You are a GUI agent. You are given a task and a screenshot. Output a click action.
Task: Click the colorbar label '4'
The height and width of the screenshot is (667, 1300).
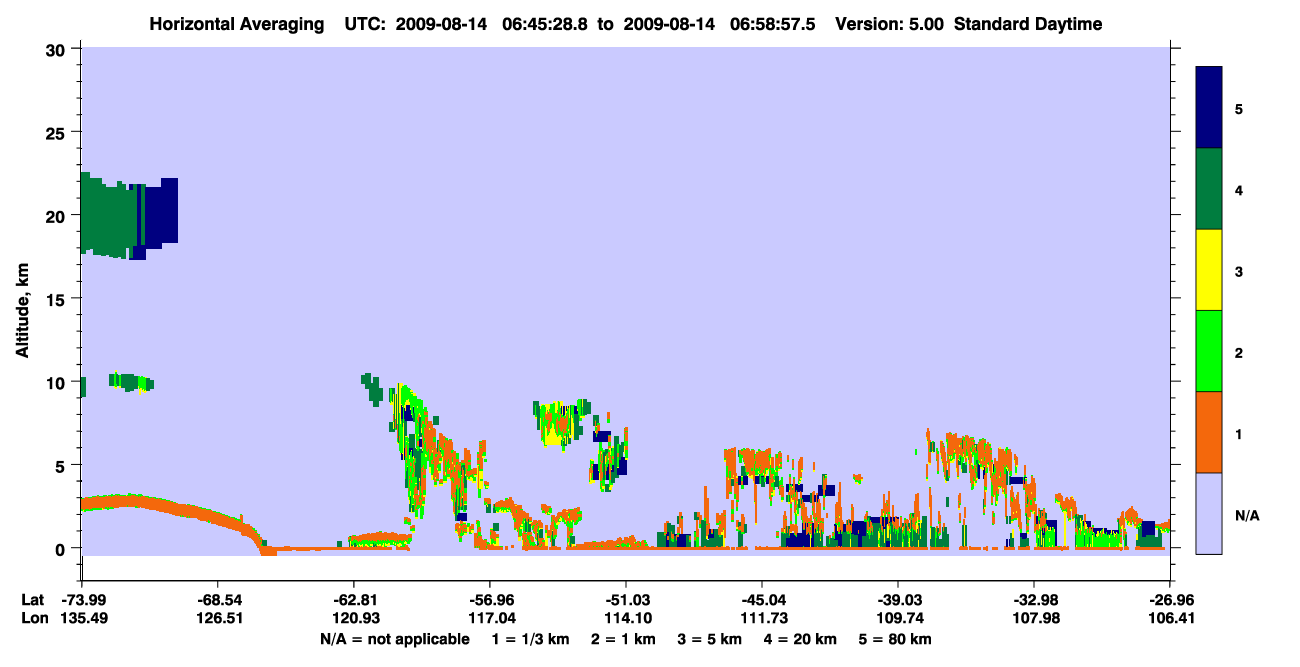(1239, 189)
